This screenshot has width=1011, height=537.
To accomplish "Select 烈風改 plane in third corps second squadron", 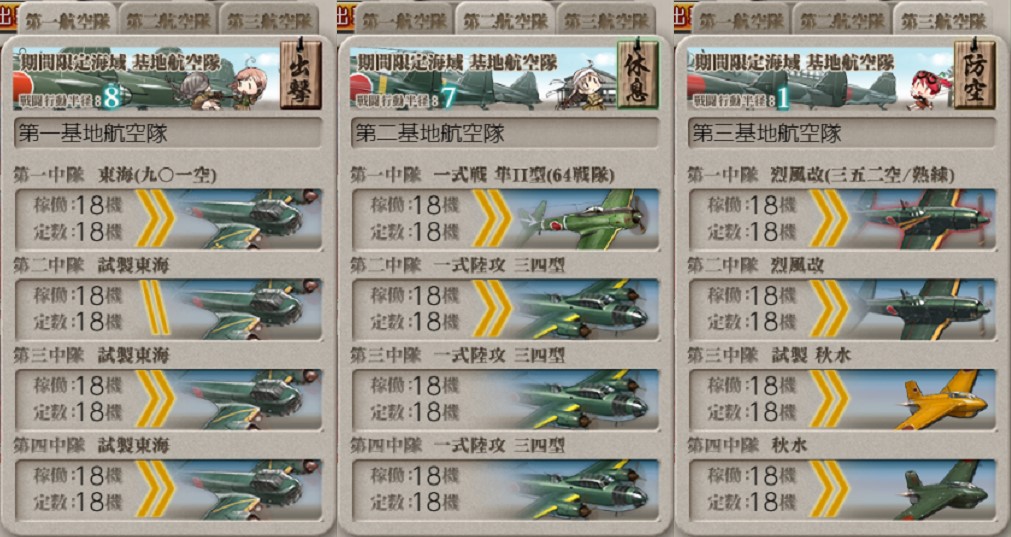I will click(x=842, y=309).
